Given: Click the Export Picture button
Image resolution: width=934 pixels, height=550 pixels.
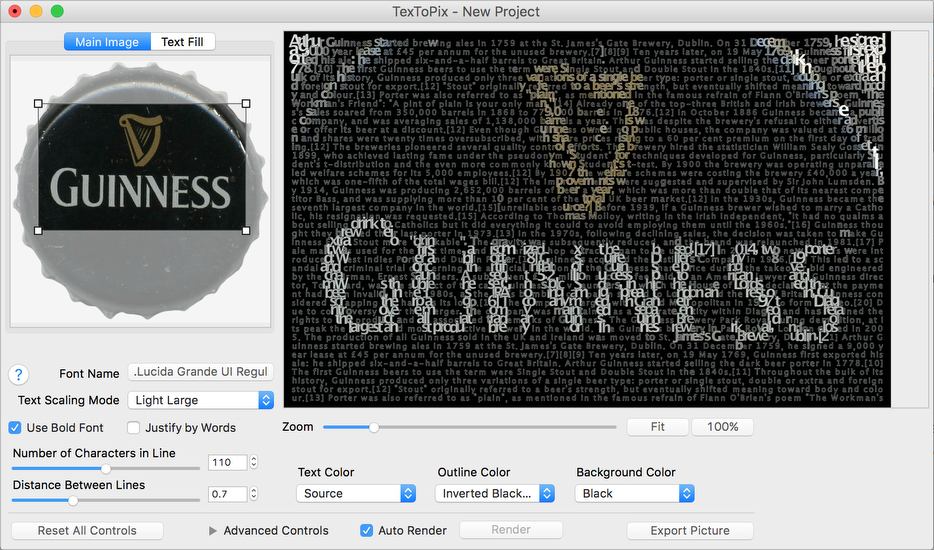Looking at the screenshot, I should [x=690, y=530].
